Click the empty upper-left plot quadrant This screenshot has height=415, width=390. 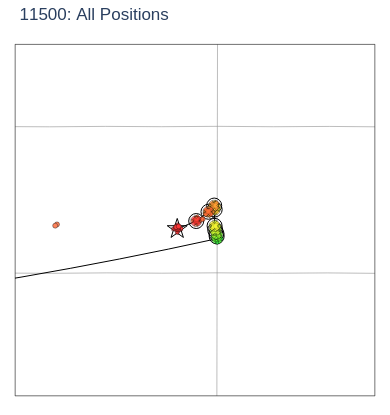[116, 85]
